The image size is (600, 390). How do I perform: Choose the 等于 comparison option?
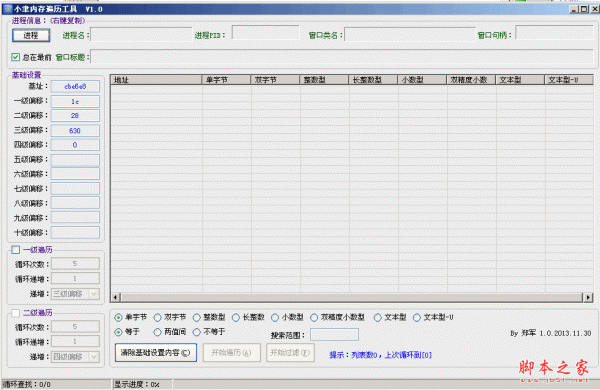(119, 332)
